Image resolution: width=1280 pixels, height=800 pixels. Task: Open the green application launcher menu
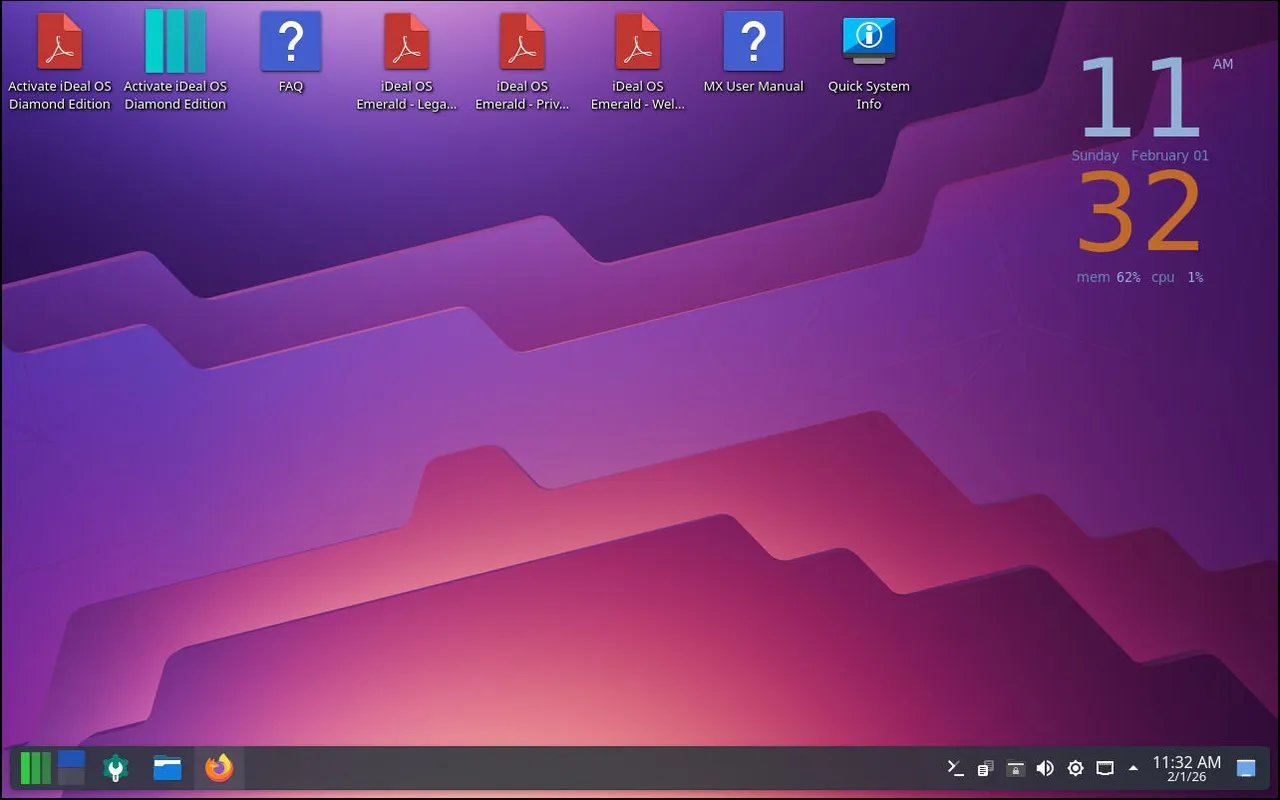click(35, 768)
